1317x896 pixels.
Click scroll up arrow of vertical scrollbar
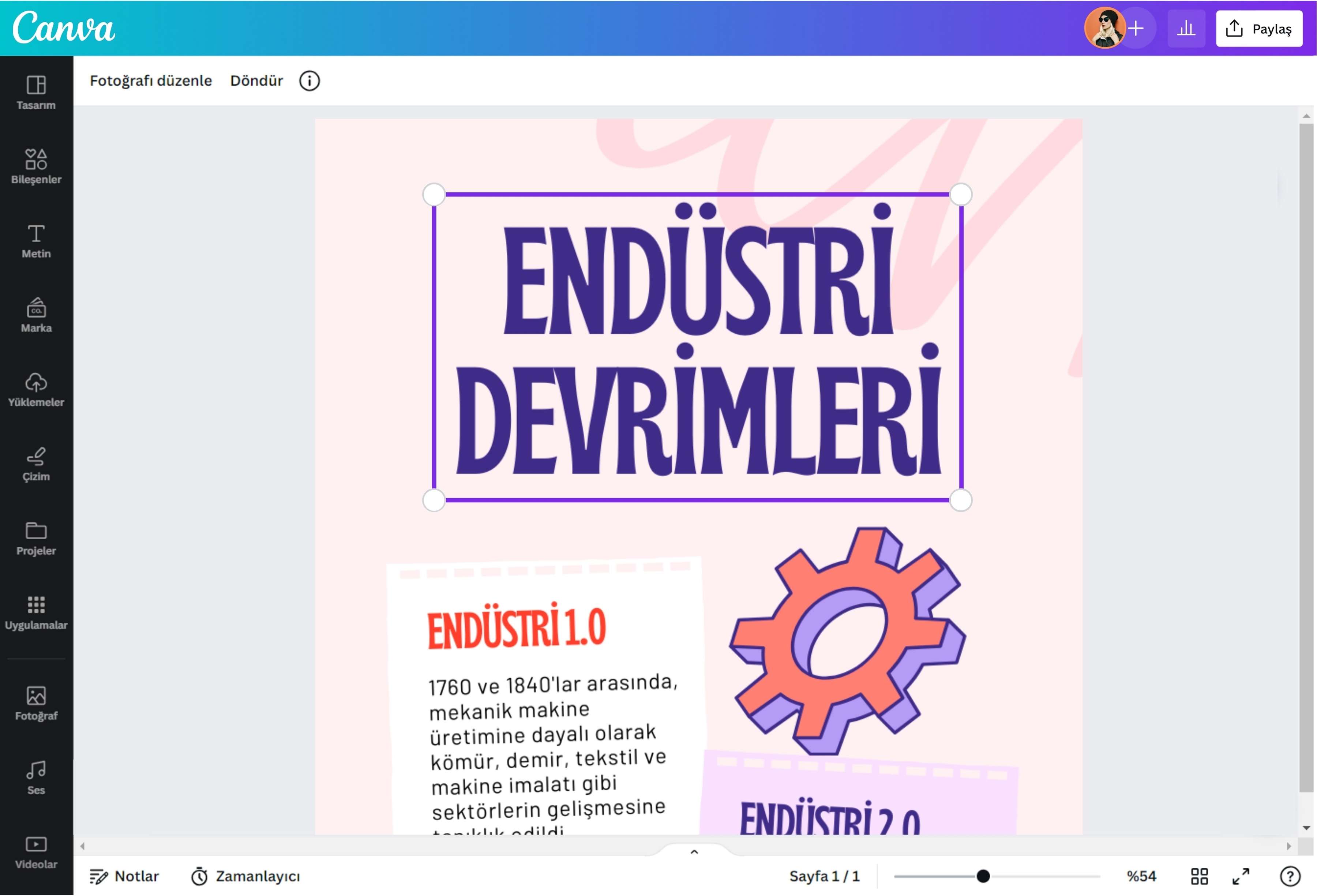click(1306, 116)
